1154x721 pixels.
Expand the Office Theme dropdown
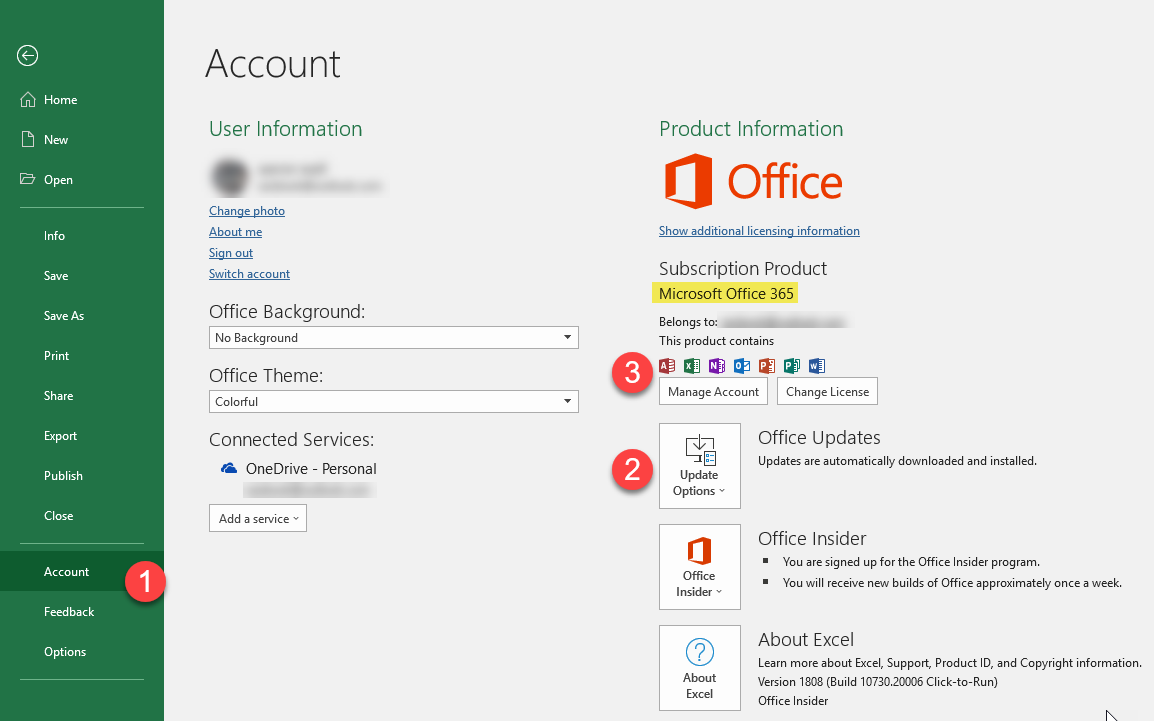[x=394, y=402]
